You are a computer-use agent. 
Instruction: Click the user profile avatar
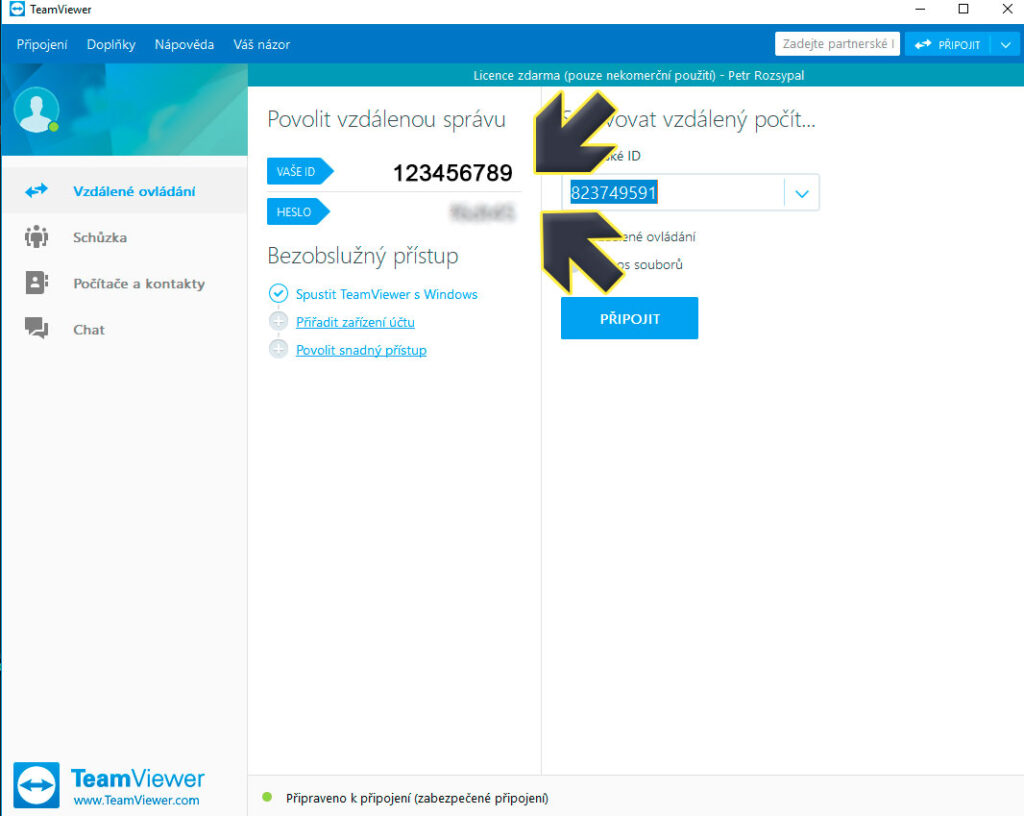coord(36,110)
